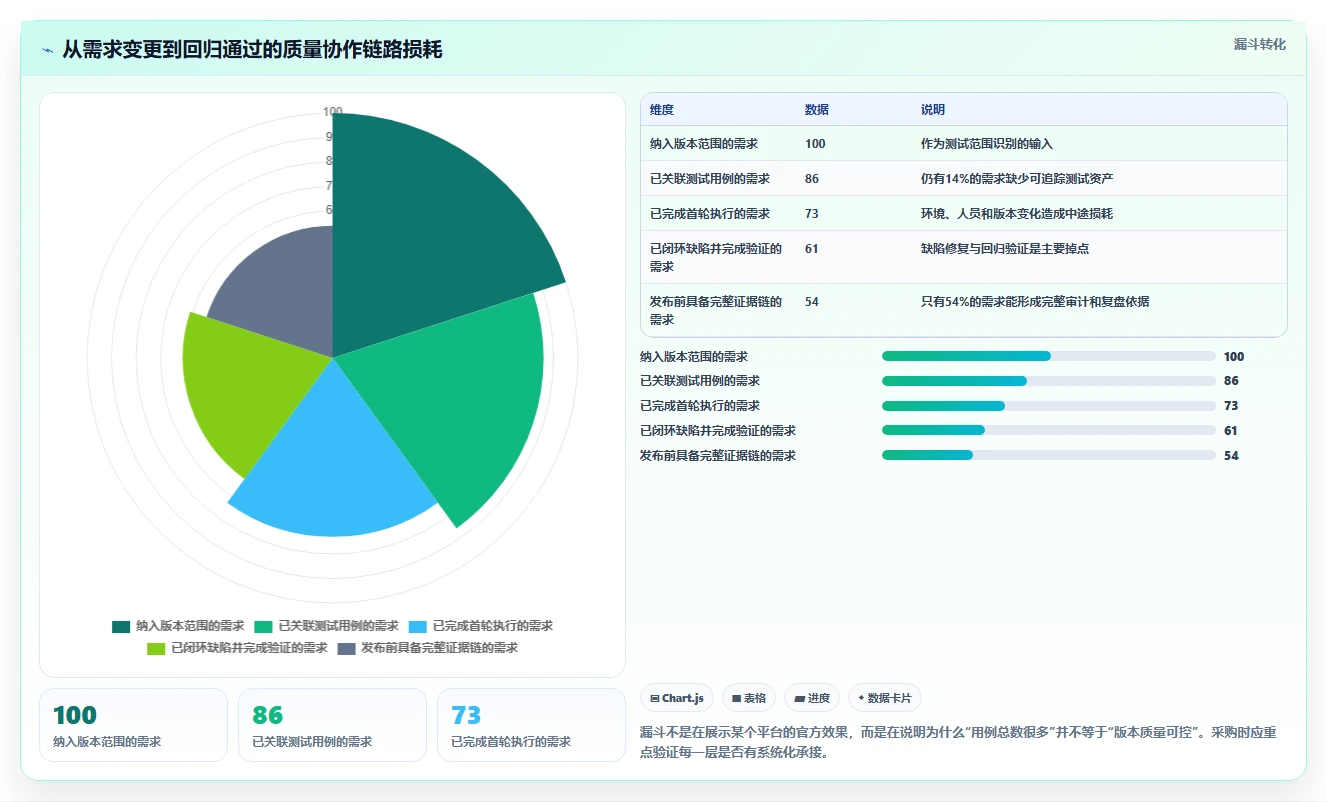Select the Chart.js tag chip
The height and width of the screenshot is (802, 1327).
677,698
